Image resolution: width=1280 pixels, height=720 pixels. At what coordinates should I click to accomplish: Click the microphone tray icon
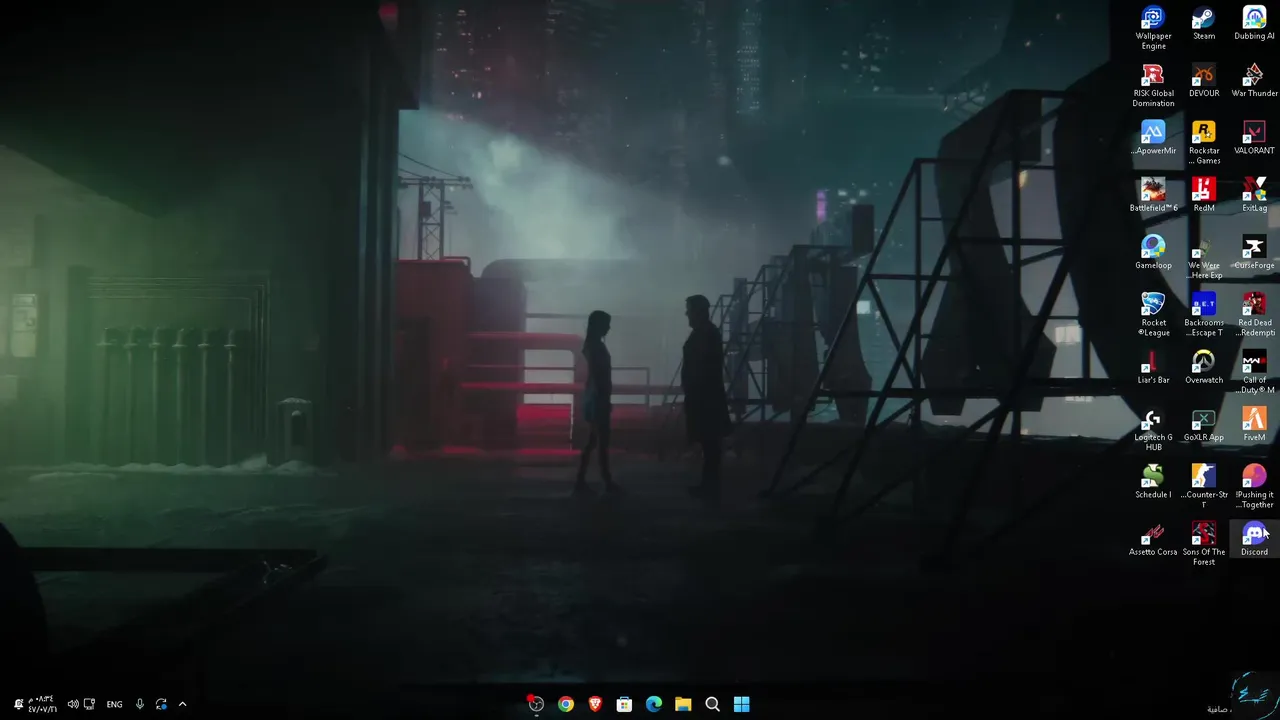139,704
